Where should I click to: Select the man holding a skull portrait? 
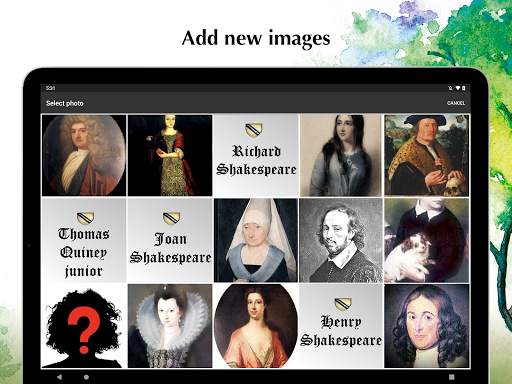[427, 155]
